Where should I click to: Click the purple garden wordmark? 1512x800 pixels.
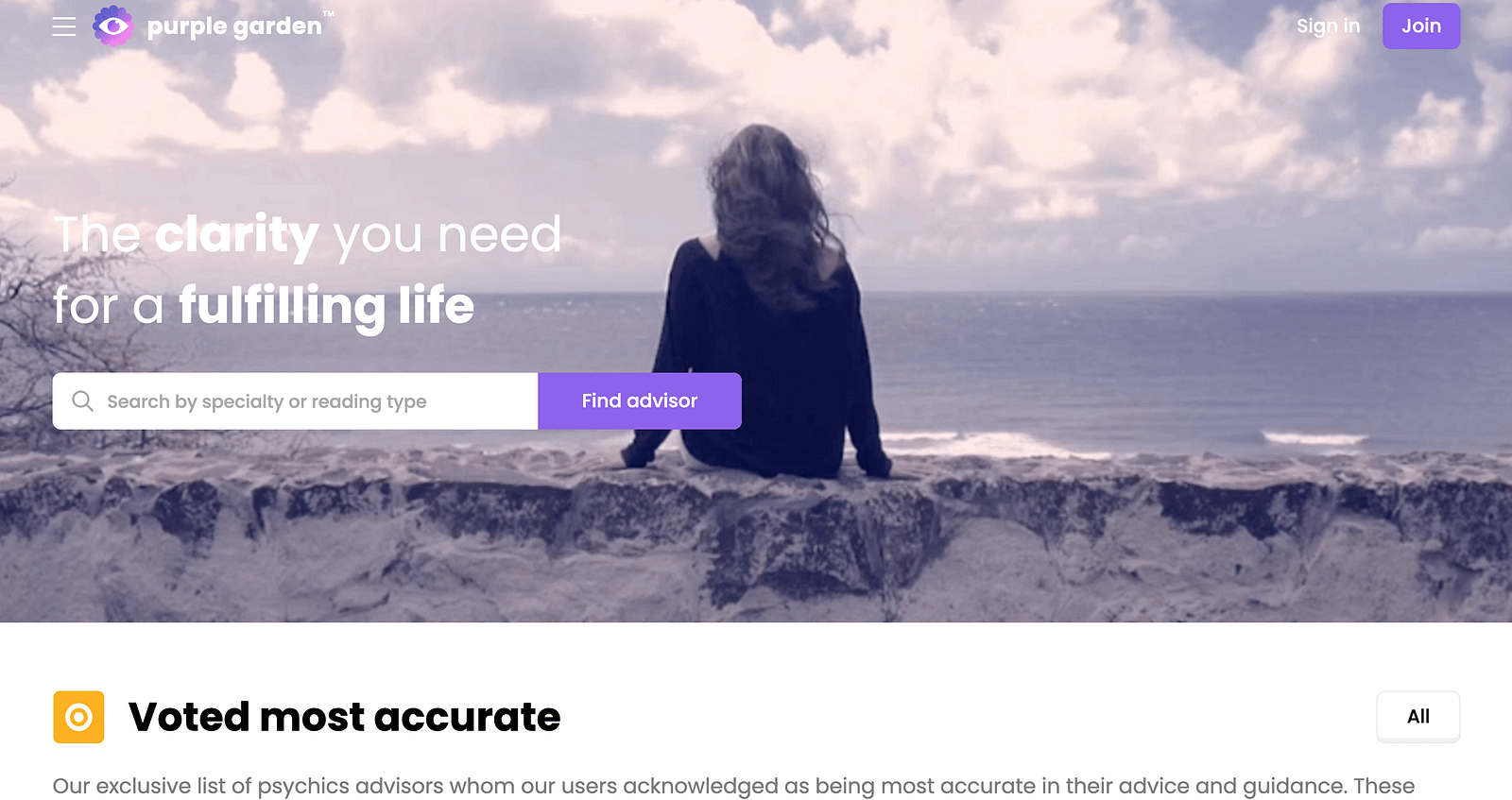tap(234, 27)
